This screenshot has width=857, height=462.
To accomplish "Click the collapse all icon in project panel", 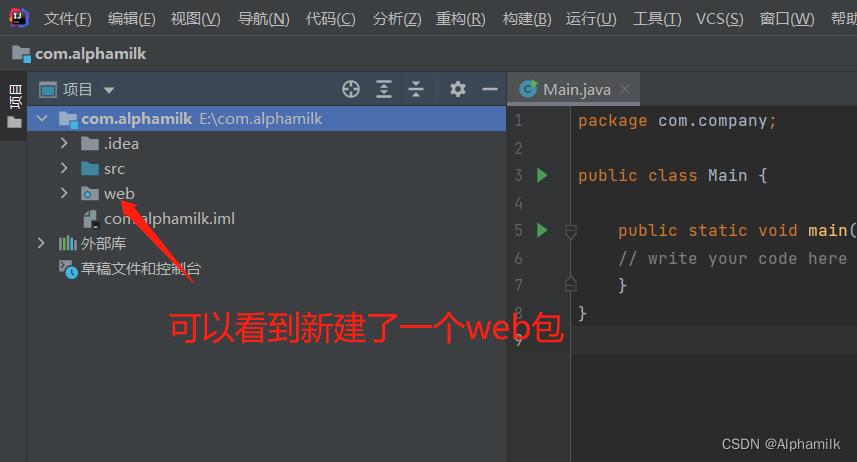I will click(x=416, y=89).
